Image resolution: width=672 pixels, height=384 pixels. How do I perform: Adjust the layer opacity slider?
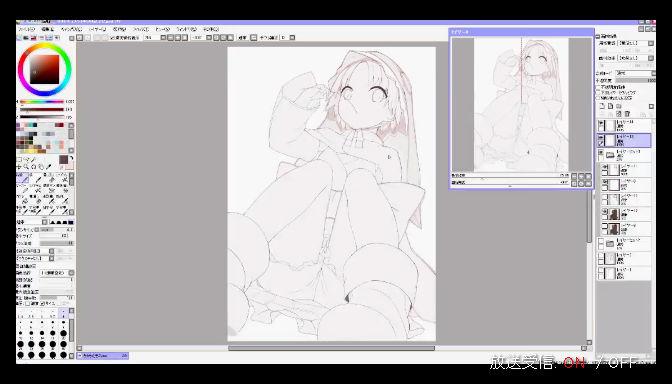coord(636,80)
